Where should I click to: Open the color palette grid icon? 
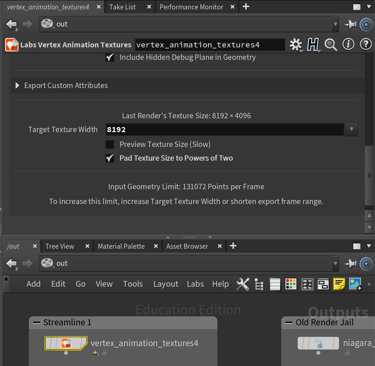(291, 284)
